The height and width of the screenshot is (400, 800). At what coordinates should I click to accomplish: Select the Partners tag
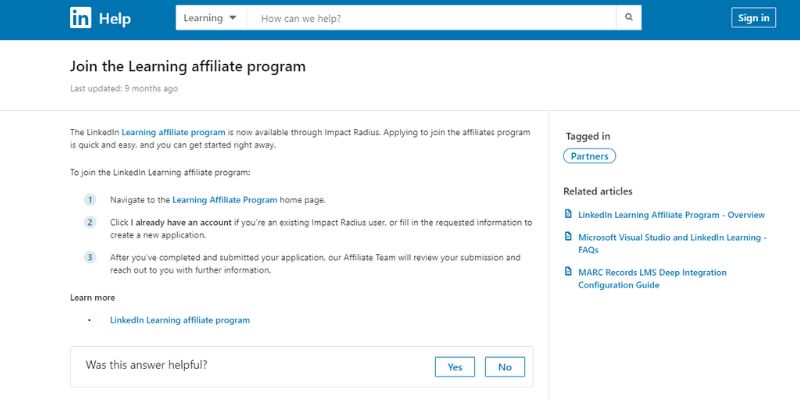(x=589, y=156)
